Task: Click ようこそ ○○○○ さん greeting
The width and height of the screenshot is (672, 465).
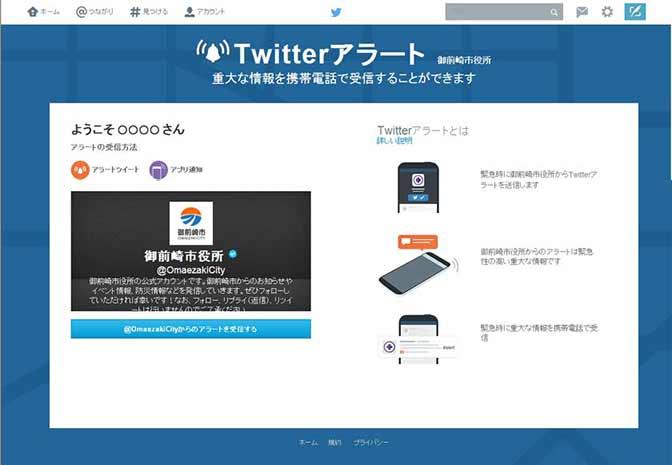Action: tap(128, 129)
